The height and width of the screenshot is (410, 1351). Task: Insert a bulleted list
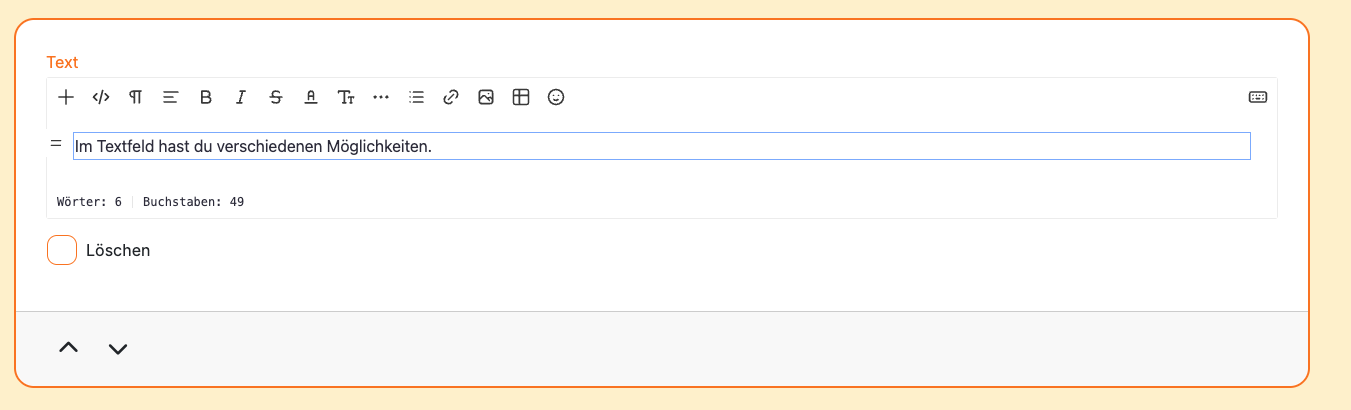click(x=417, y=97)
